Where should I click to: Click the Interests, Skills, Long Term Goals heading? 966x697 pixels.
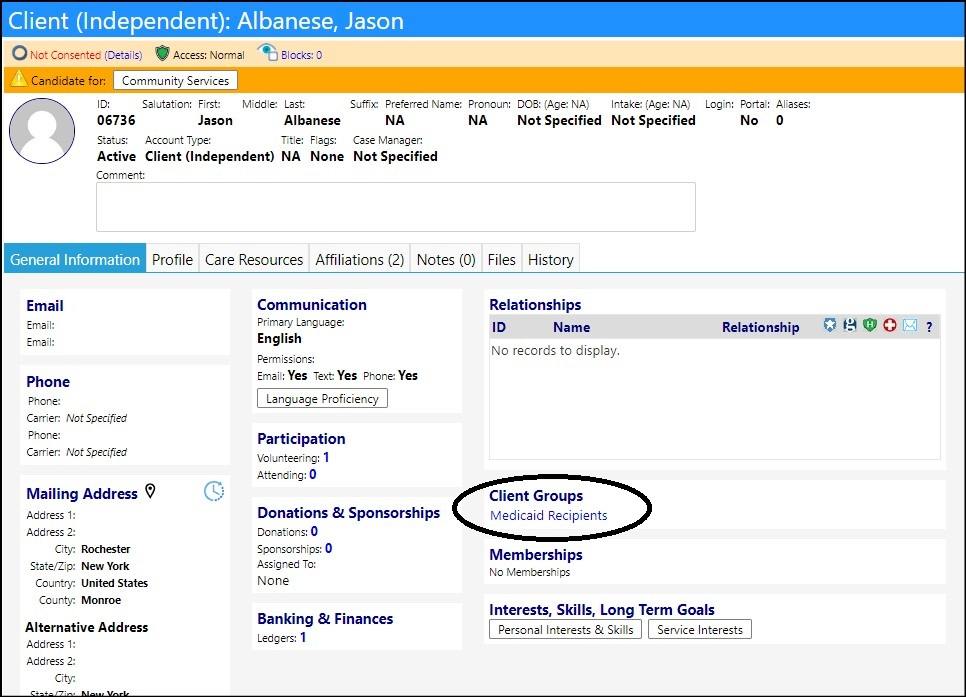click(x=602, y=609)
